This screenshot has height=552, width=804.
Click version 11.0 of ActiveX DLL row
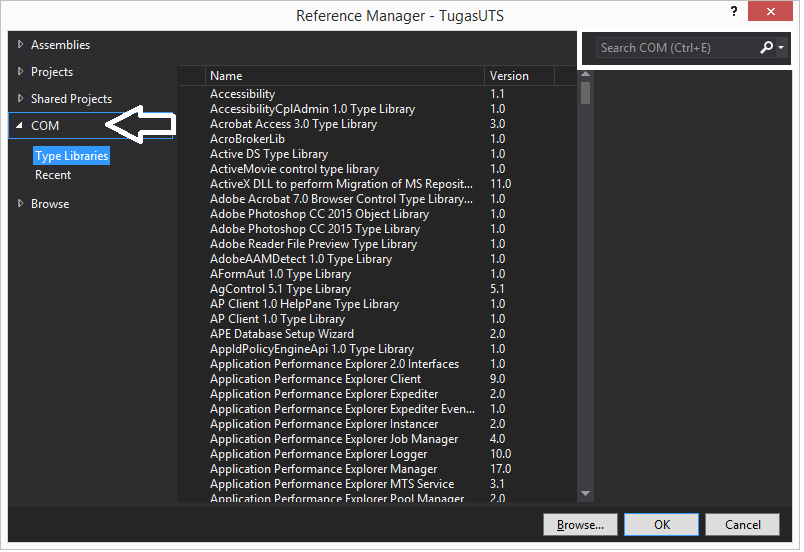[x=500, y=184]
